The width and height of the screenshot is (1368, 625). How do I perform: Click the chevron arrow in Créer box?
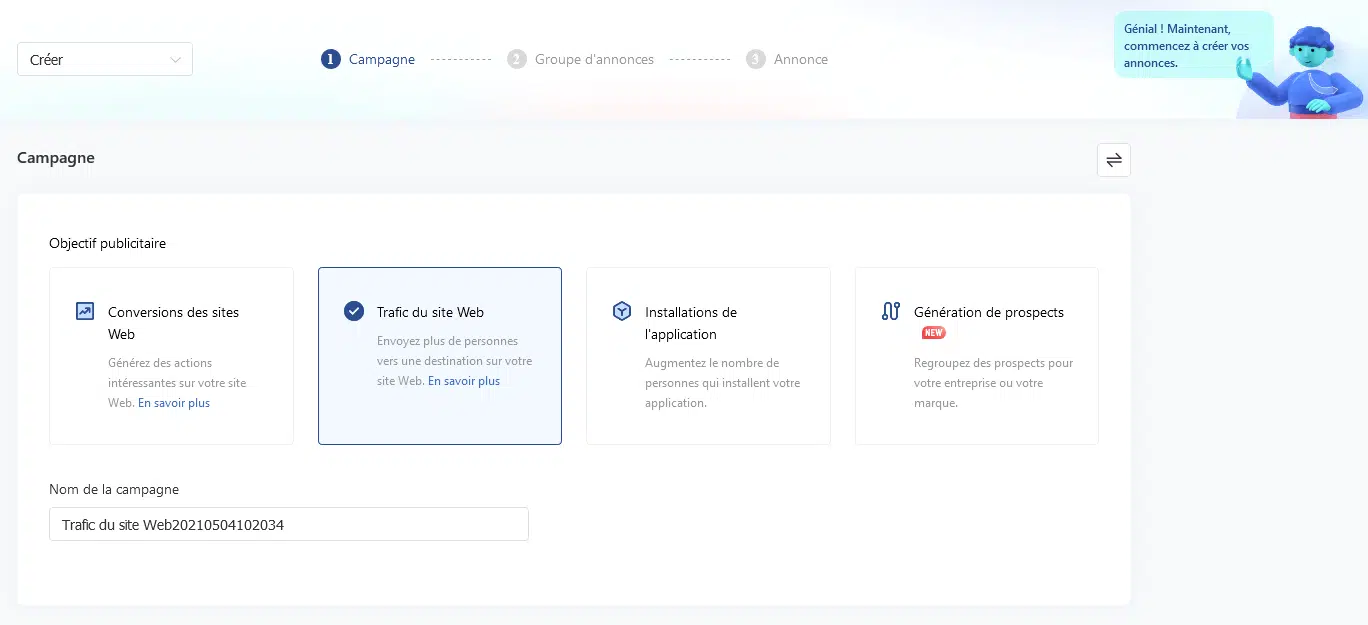coord(176,60)
